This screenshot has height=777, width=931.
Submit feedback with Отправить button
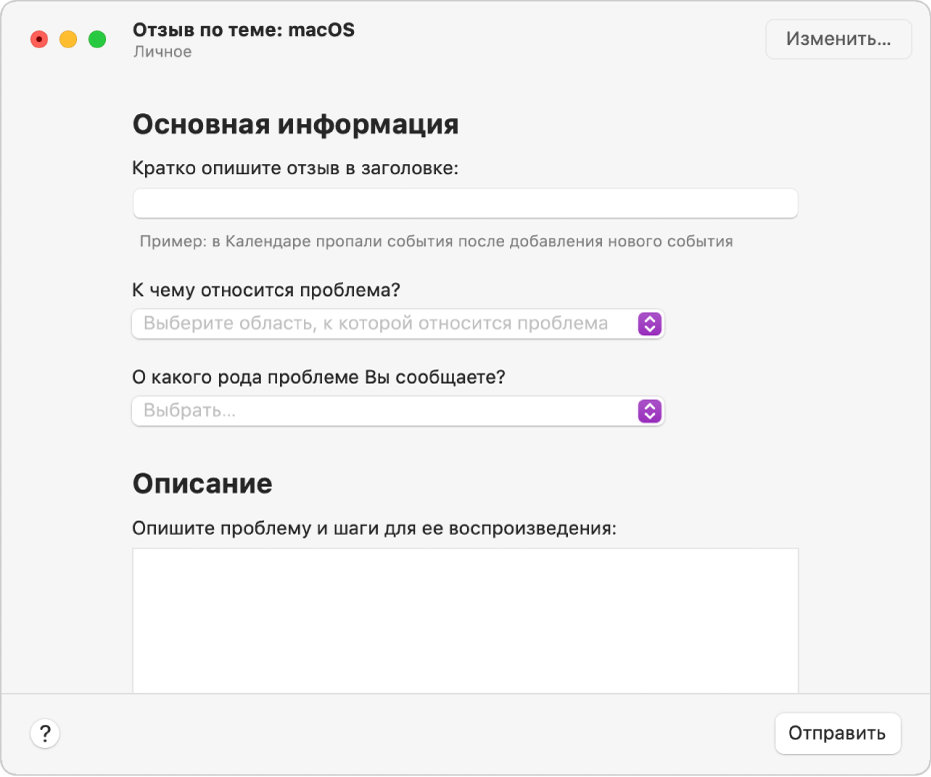[837, 733]
